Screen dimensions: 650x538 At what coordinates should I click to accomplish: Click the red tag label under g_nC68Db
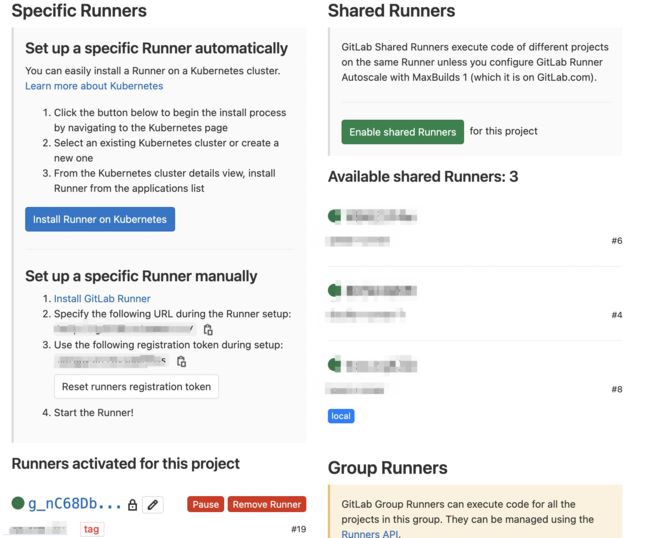pos(92,529)
